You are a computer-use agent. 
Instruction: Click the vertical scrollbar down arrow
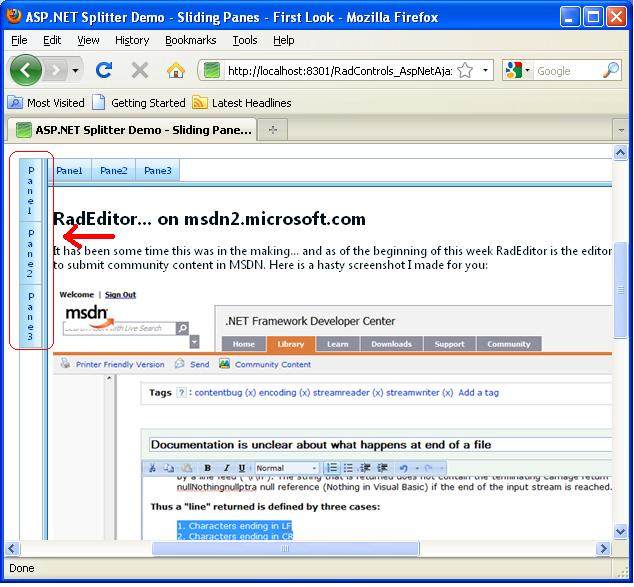[620, 531]
